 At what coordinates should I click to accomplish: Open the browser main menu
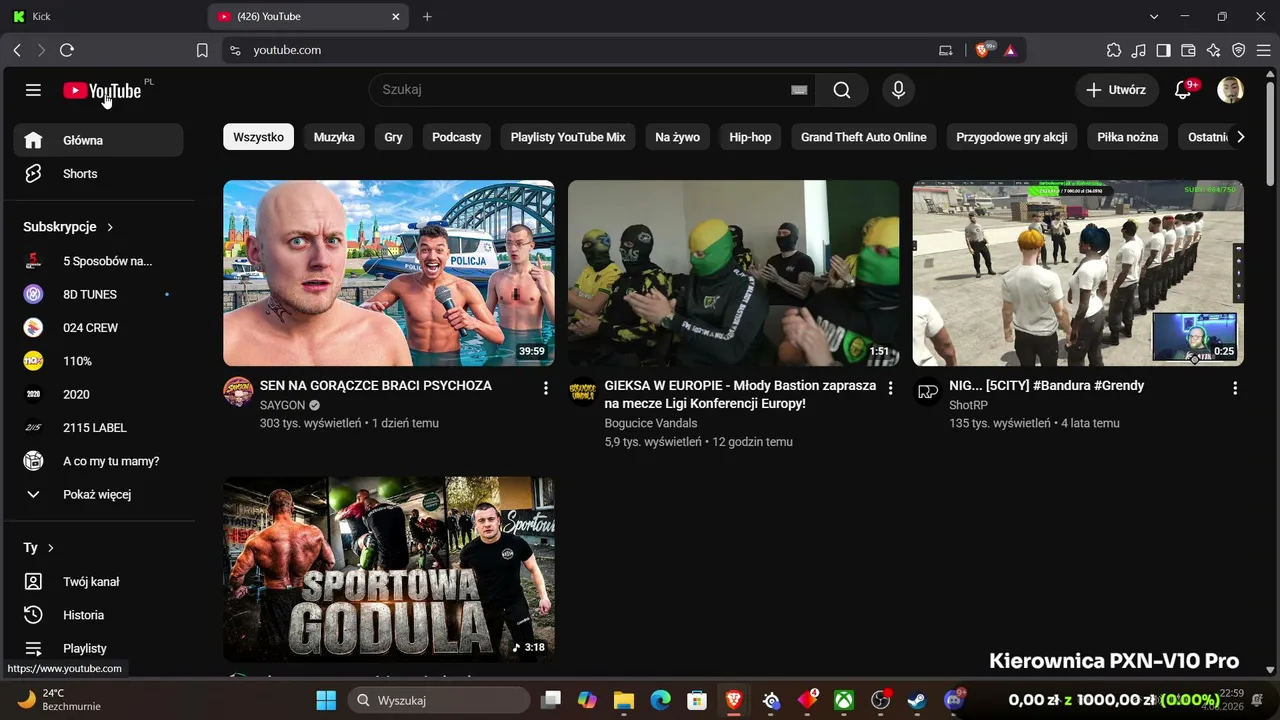(x=1264, y=50)
